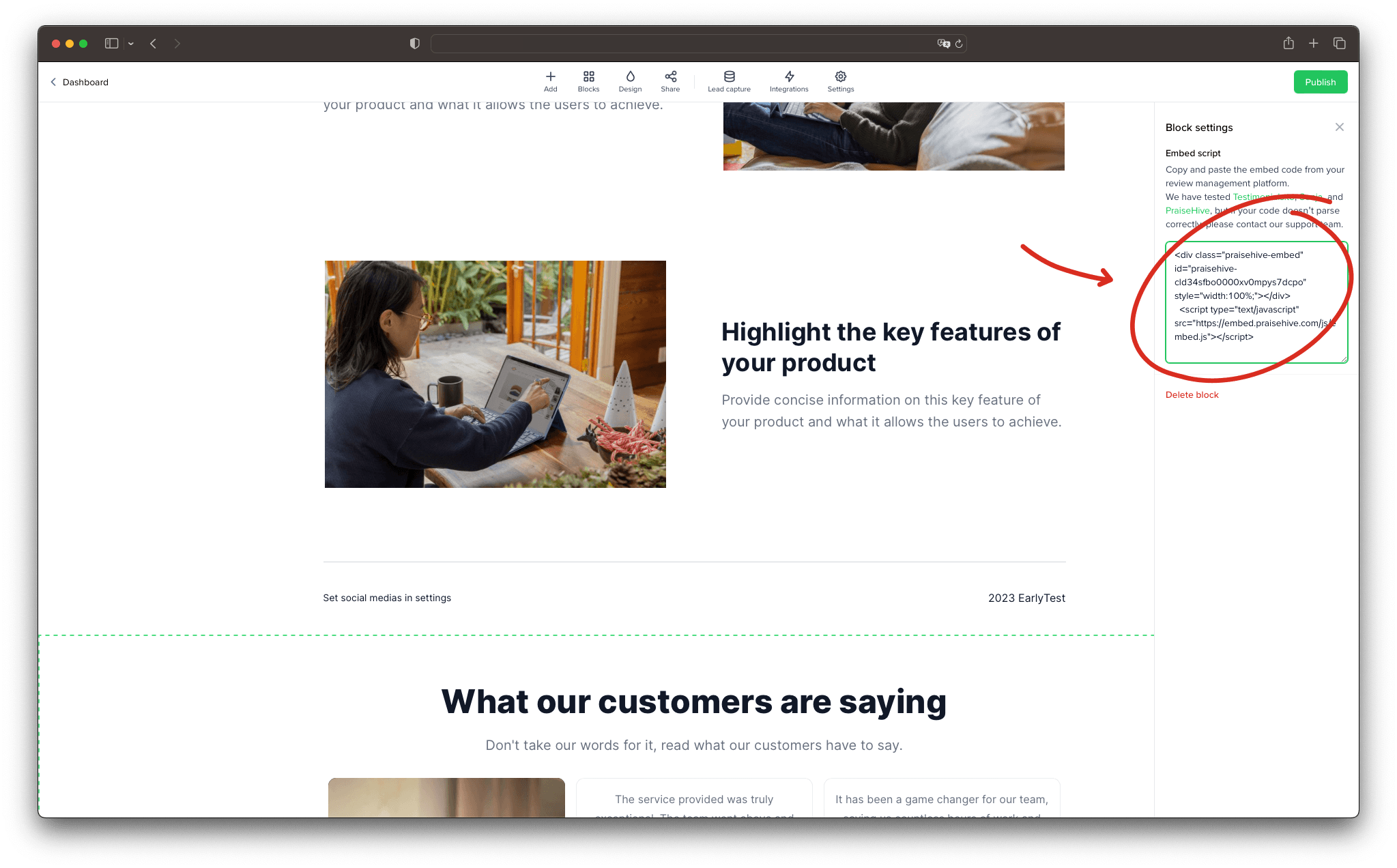This screenshot has width=1397, height=868.
Task: Open a new browser tab
Action: (1313, 44)
